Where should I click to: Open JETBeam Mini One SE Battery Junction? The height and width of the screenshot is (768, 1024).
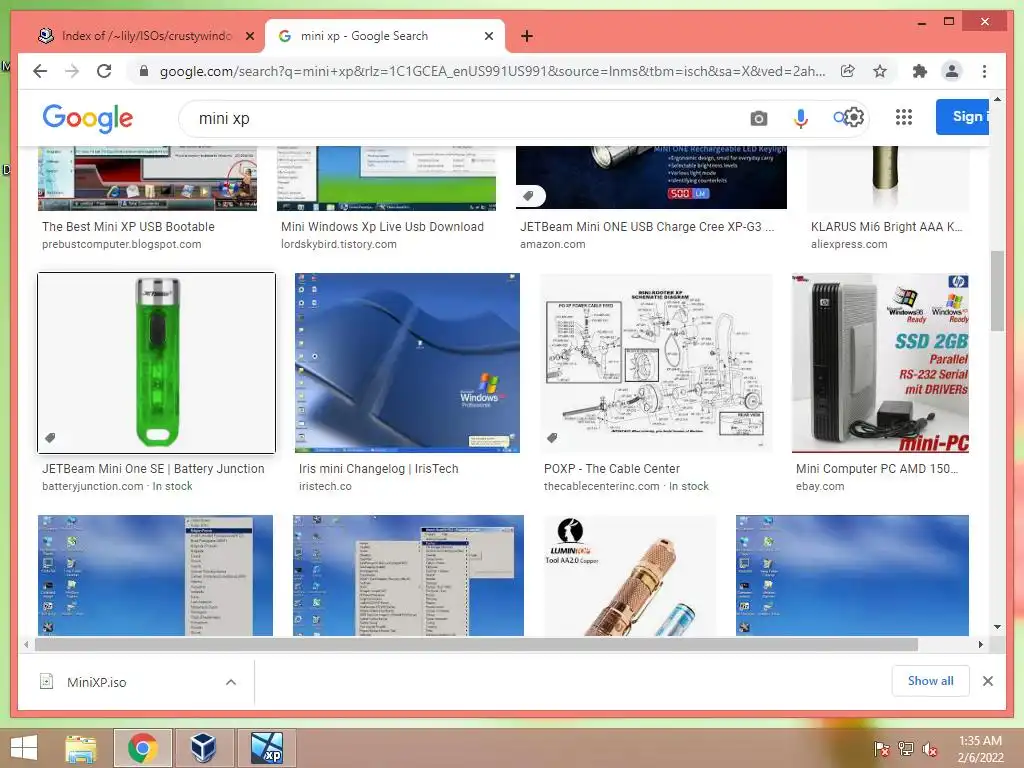tap(153, 468)
